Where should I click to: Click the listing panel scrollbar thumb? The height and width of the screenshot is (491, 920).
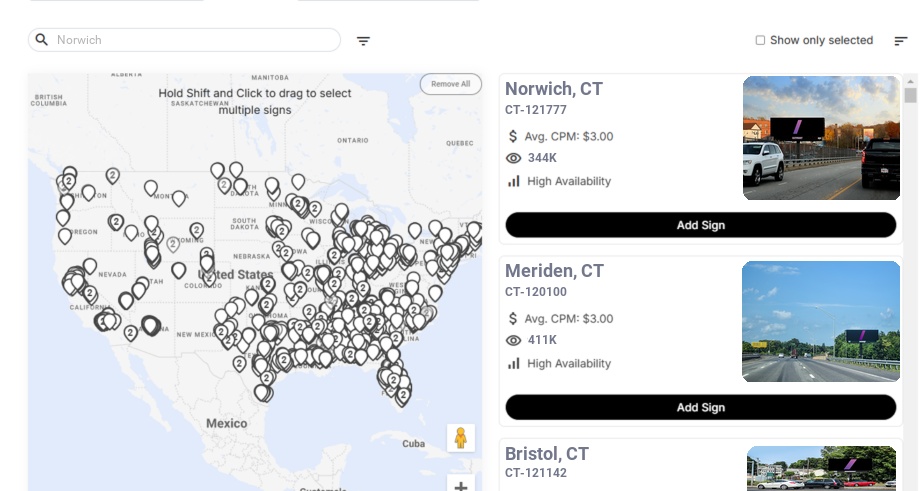click(910, 95)
